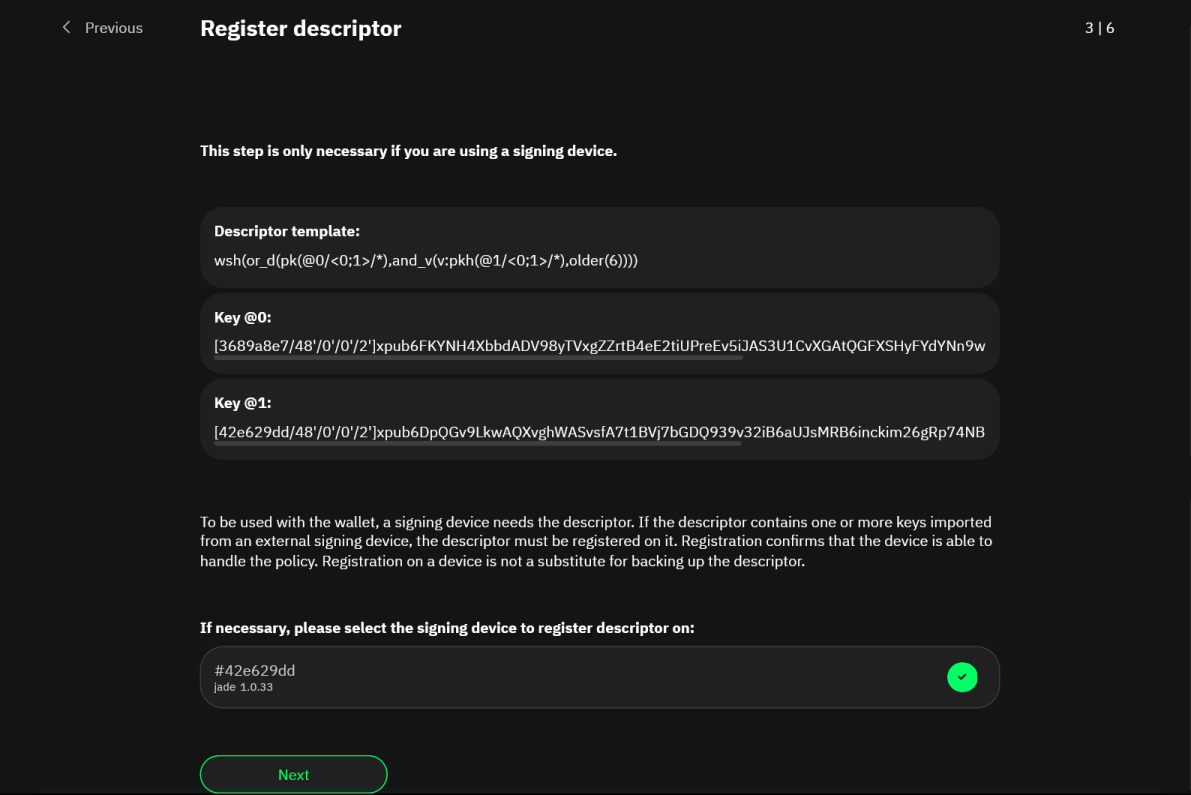
Task: Select the Key @0 xpub text
Action: 600,345
